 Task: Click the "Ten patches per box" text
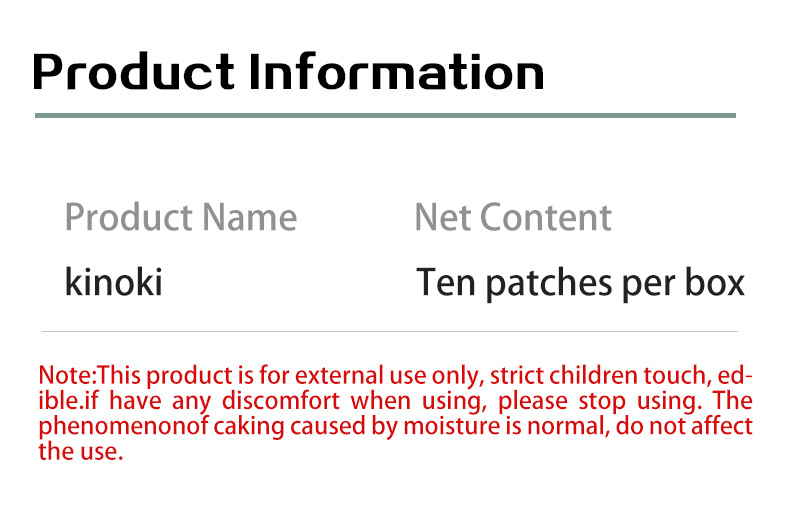pyautogui.click(x=580, y=283)
